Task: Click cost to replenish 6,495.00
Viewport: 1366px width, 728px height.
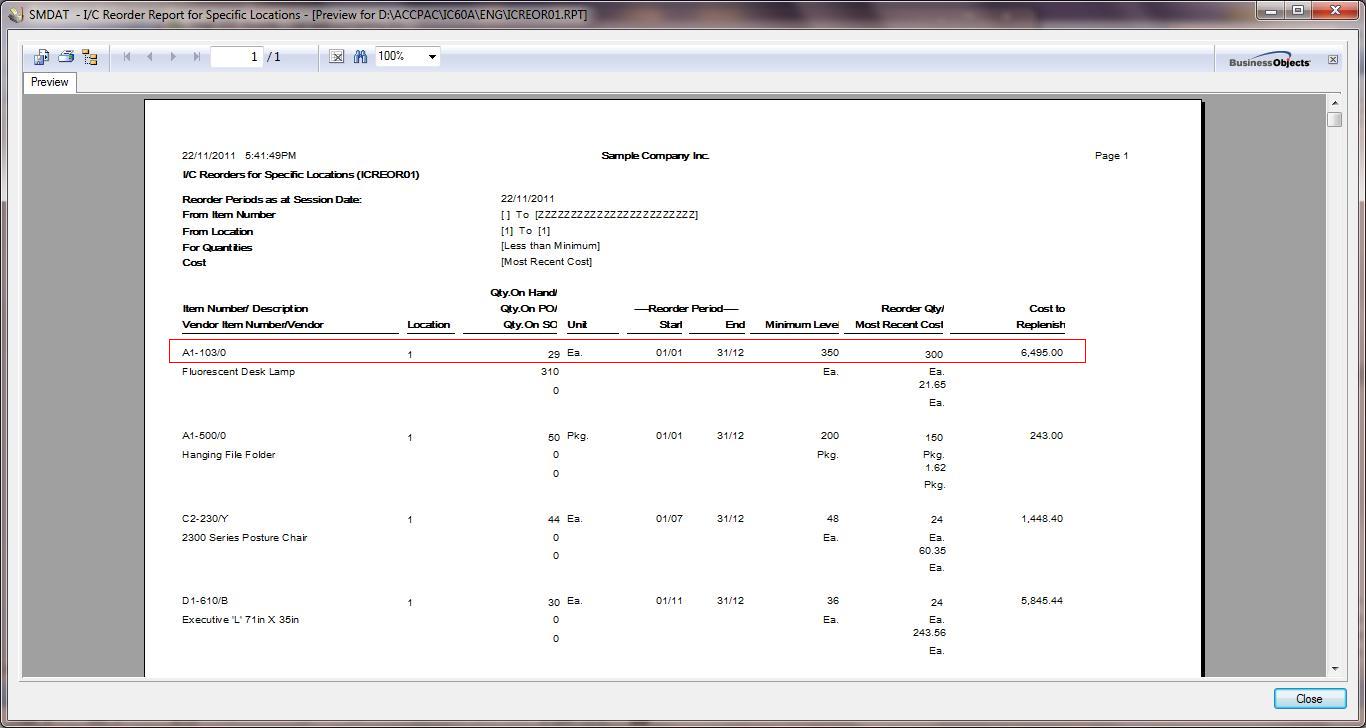Action: pos(1042,353)
